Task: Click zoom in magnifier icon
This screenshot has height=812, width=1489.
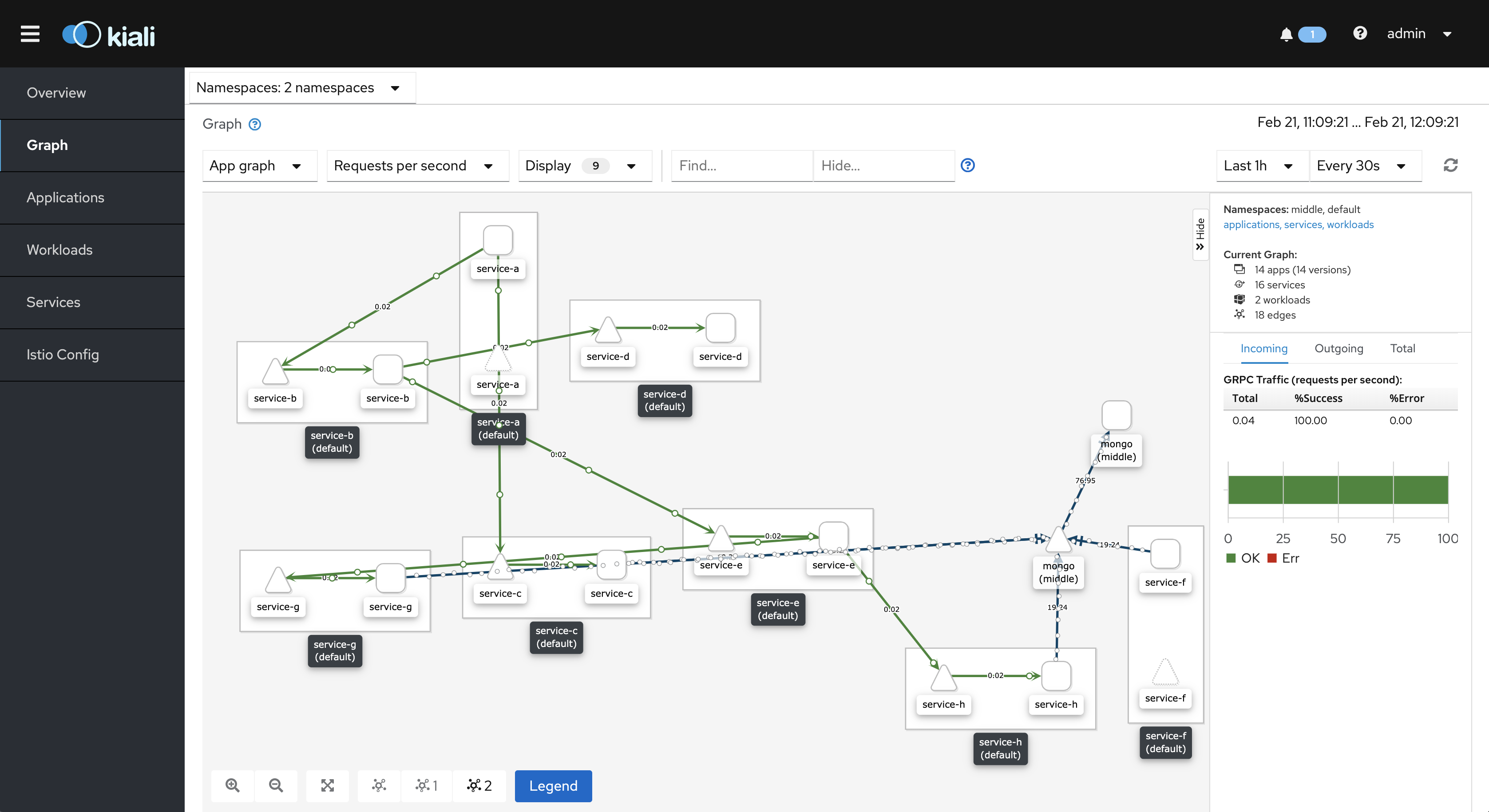Action: pos(232,785)
